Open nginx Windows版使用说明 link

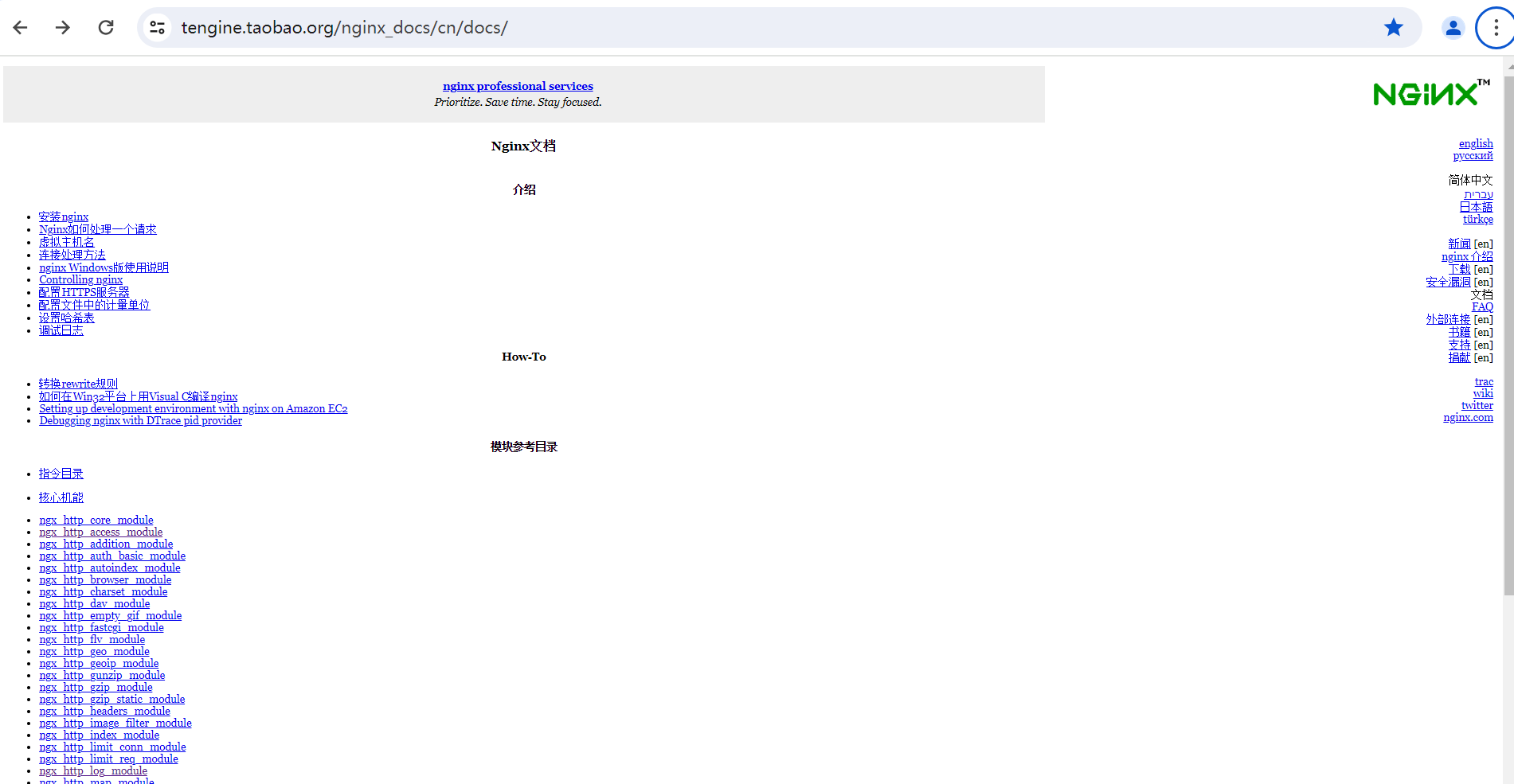tap(104, 267)
